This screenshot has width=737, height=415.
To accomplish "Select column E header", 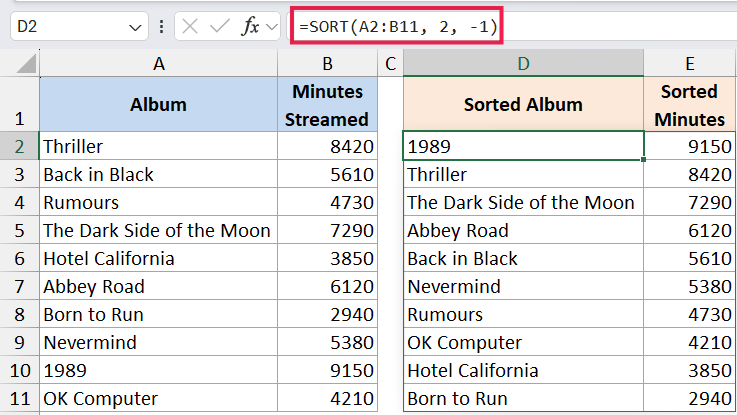I will [690, 63].
